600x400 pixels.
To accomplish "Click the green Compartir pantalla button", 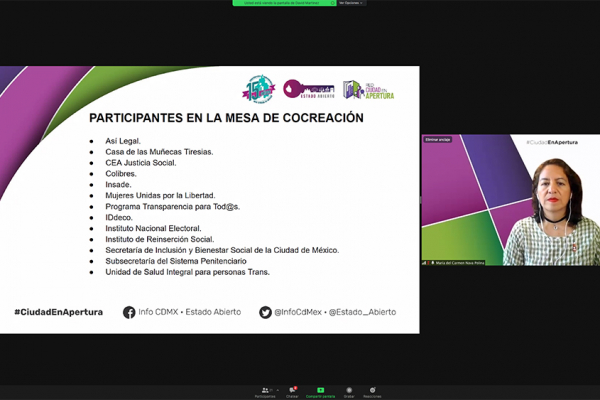I will (x=321, y=392).
